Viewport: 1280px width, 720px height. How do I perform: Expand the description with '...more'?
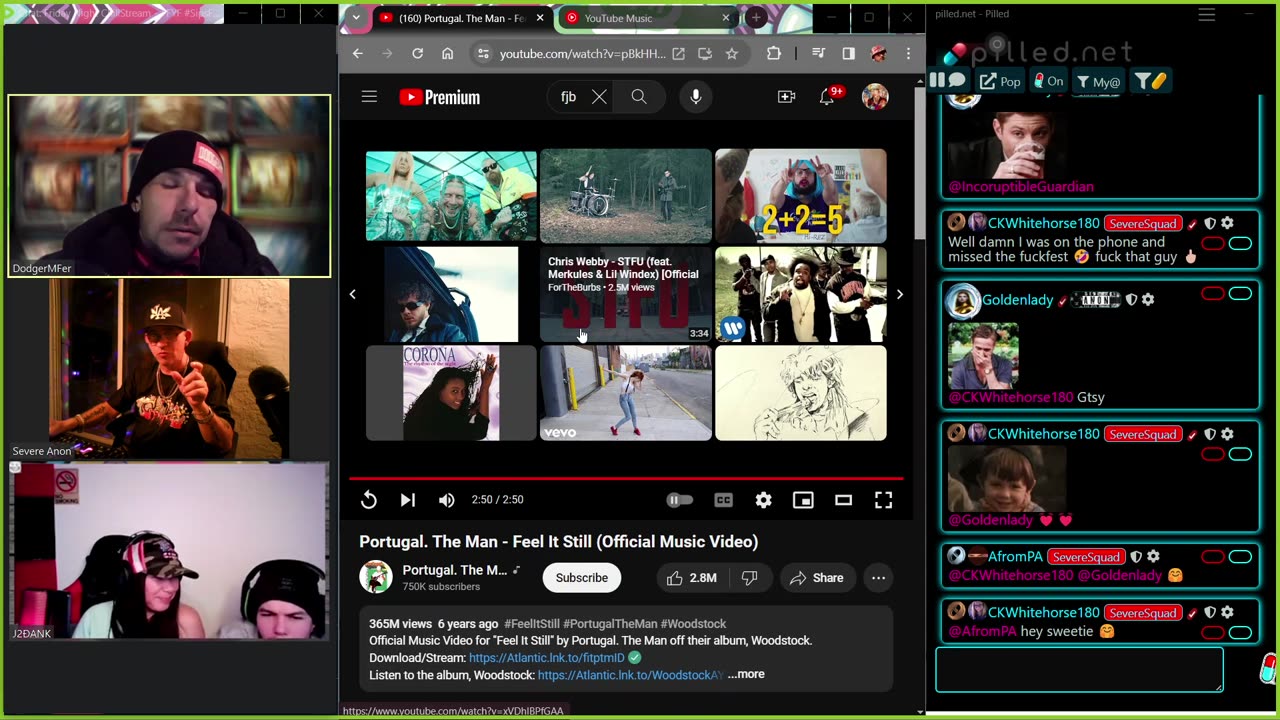coord(746,675)
